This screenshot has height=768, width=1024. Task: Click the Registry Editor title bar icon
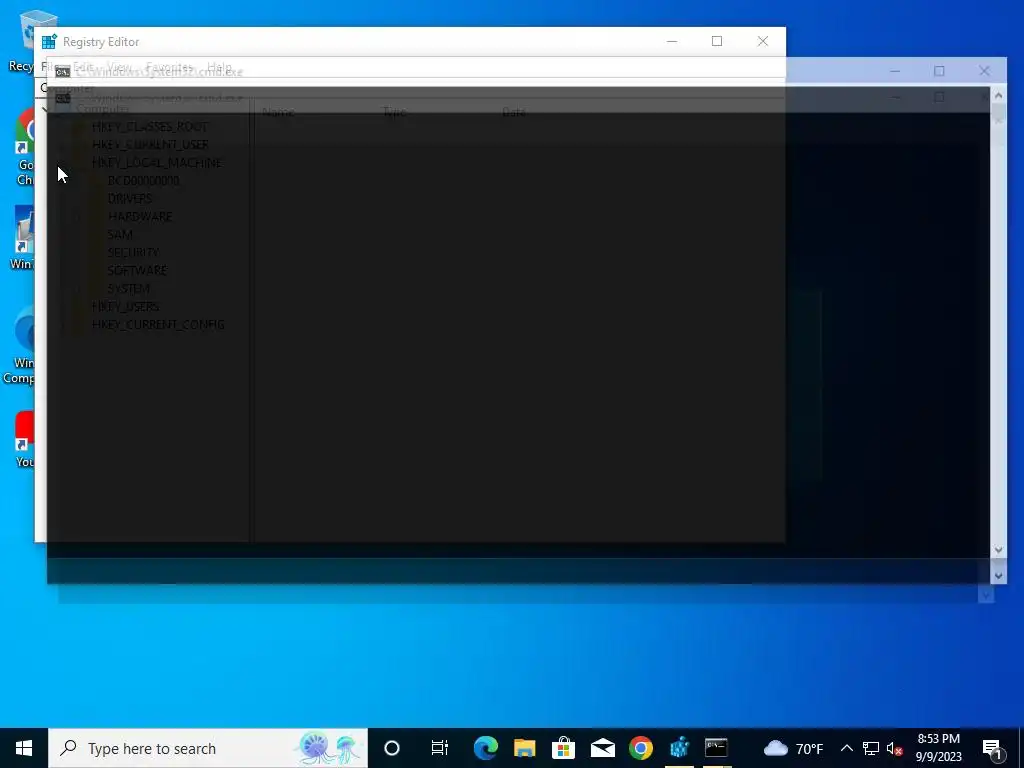click(x=49, y=42)
